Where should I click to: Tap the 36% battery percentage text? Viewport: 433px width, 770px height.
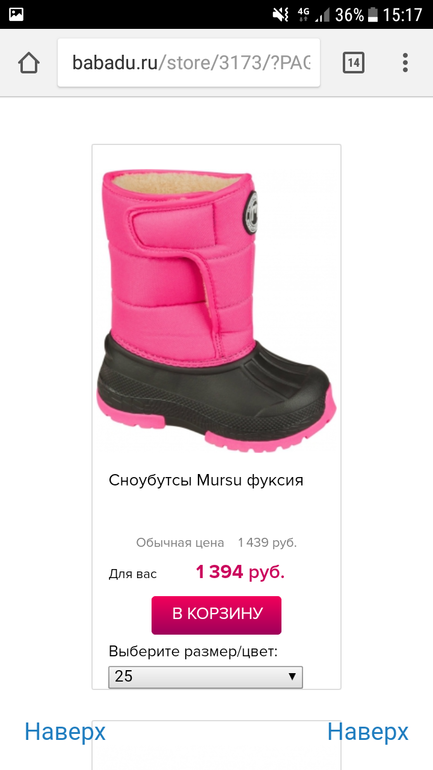(x=350, y=15)
